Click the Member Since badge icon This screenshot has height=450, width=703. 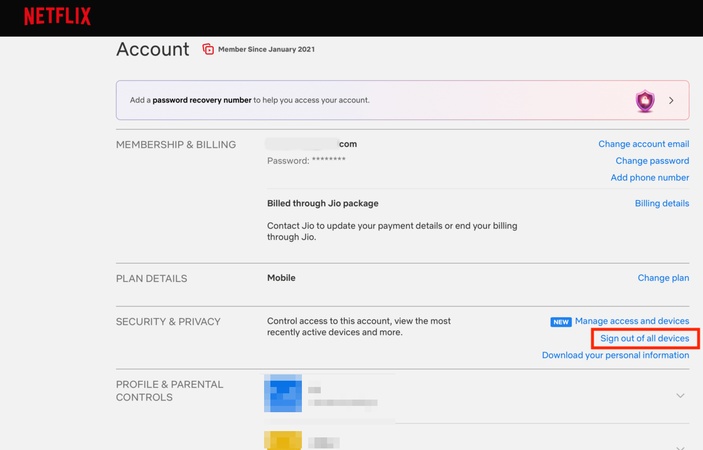click(x=208, y=49)
